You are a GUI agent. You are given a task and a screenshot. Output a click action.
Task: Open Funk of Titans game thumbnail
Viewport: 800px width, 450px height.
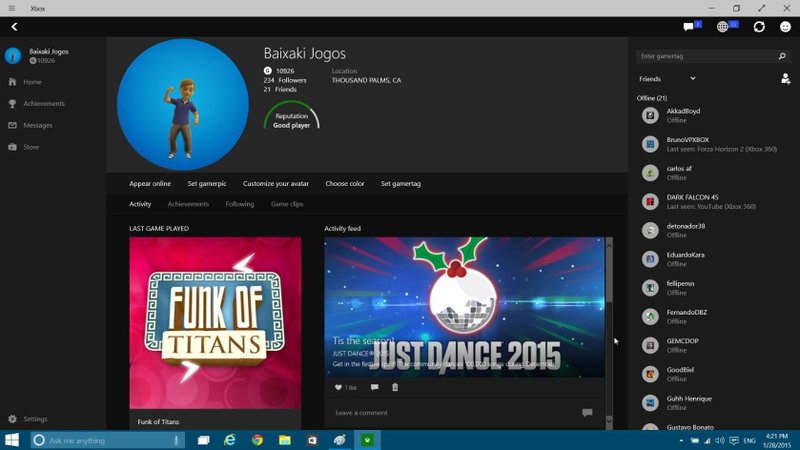(x=215, y=322)
